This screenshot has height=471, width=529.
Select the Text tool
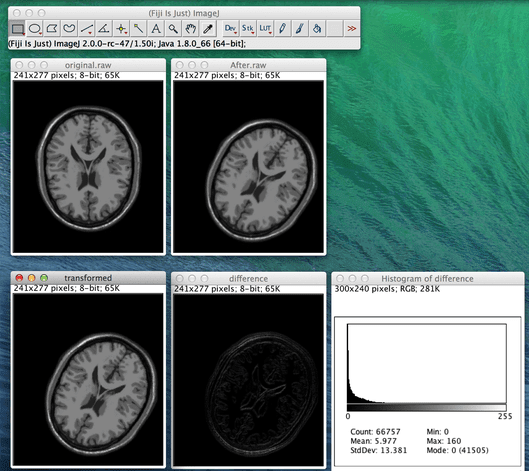coord(156,29)
